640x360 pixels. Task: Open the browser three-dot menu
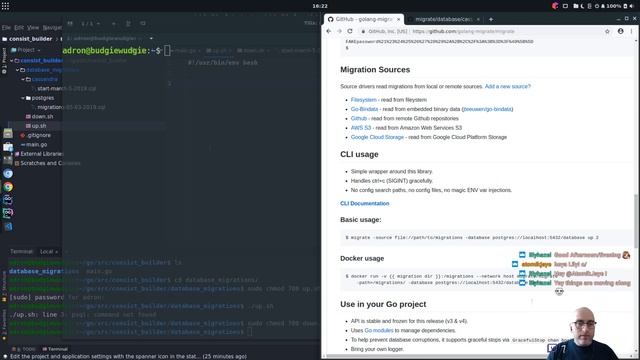click(631, 31)
